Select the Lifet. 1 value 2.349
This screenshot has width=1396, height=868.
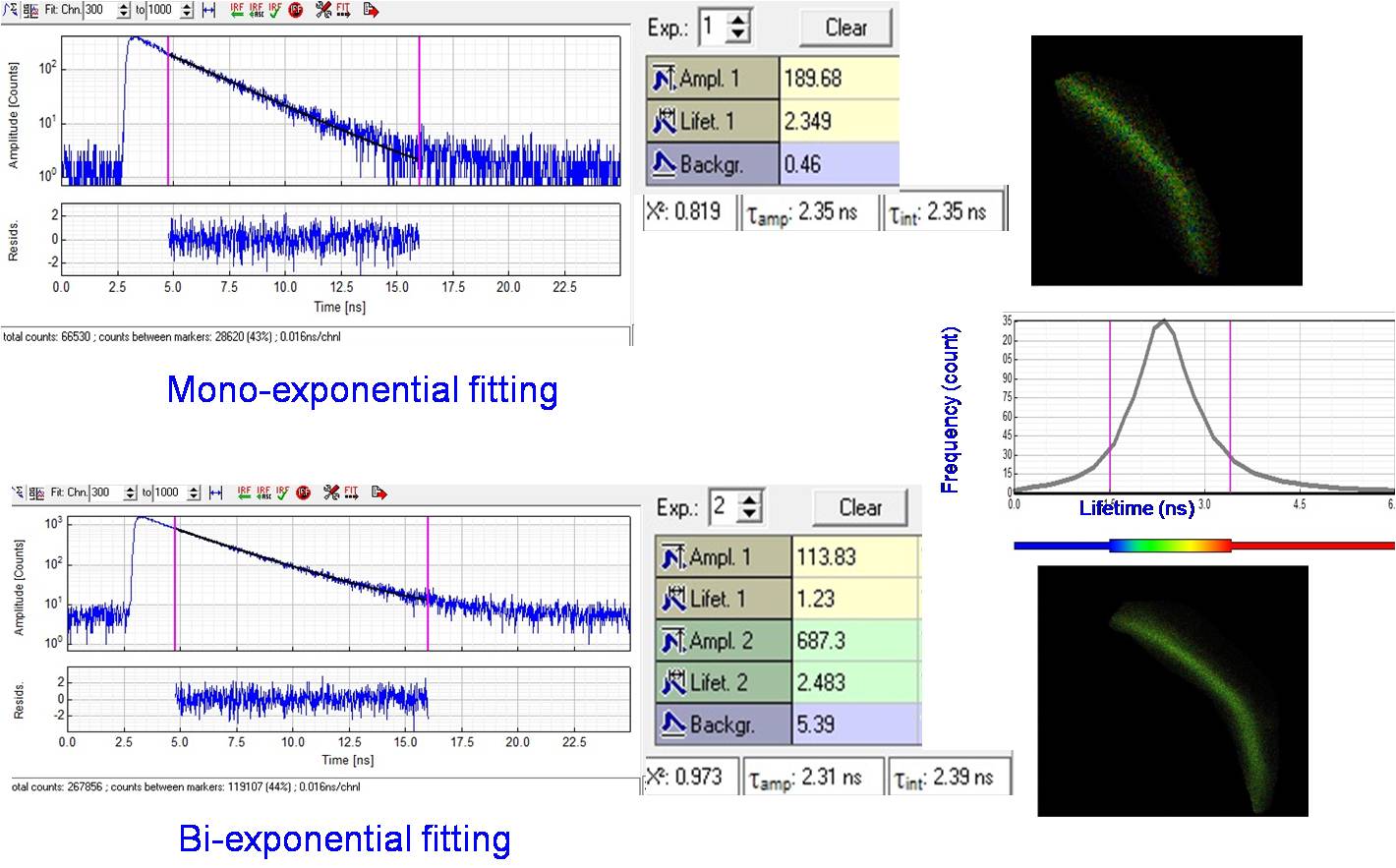[840, 121]
